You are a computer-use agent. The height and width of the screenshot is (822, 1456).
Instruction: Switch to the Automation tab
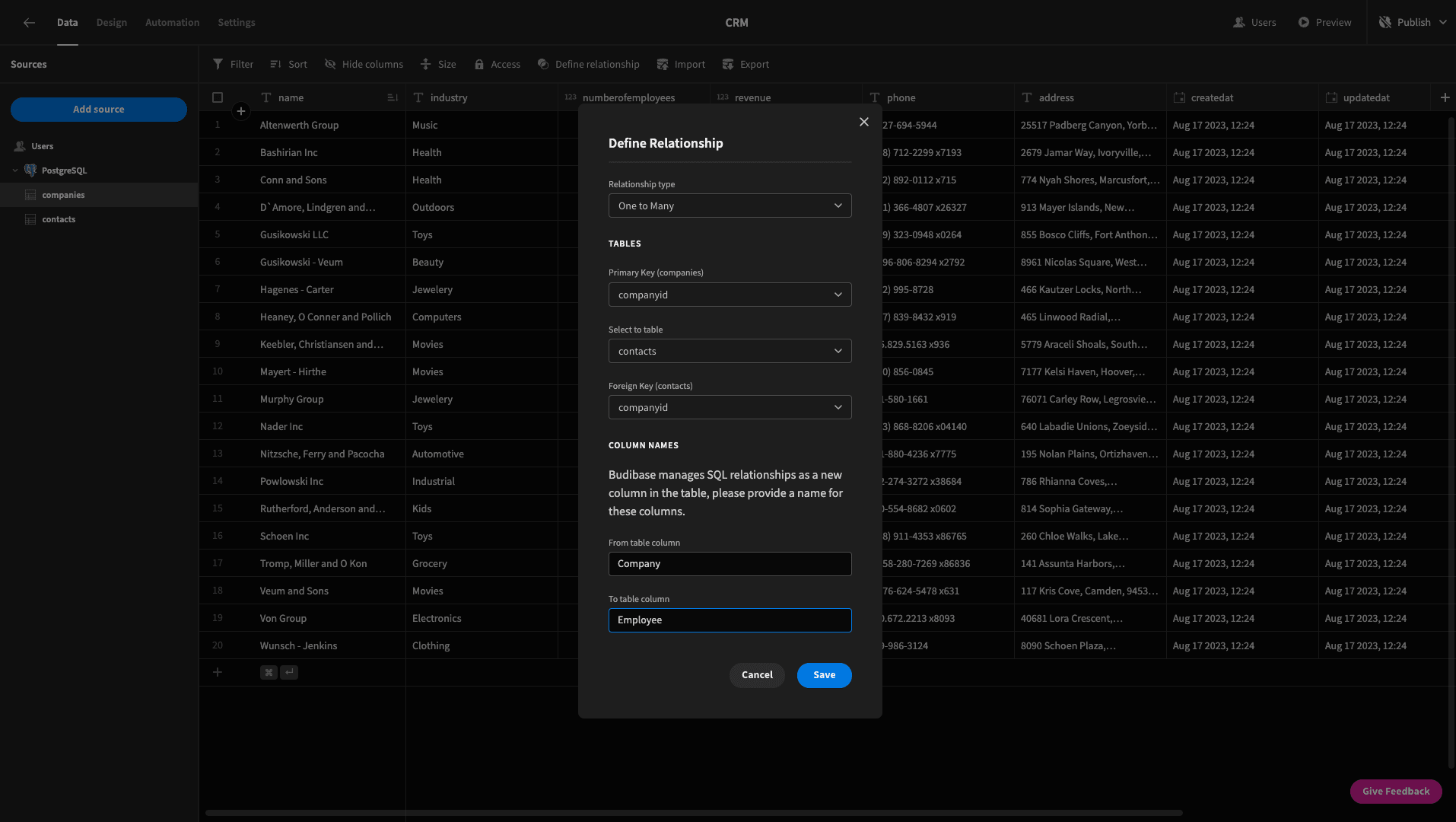[x=173, y=23]
